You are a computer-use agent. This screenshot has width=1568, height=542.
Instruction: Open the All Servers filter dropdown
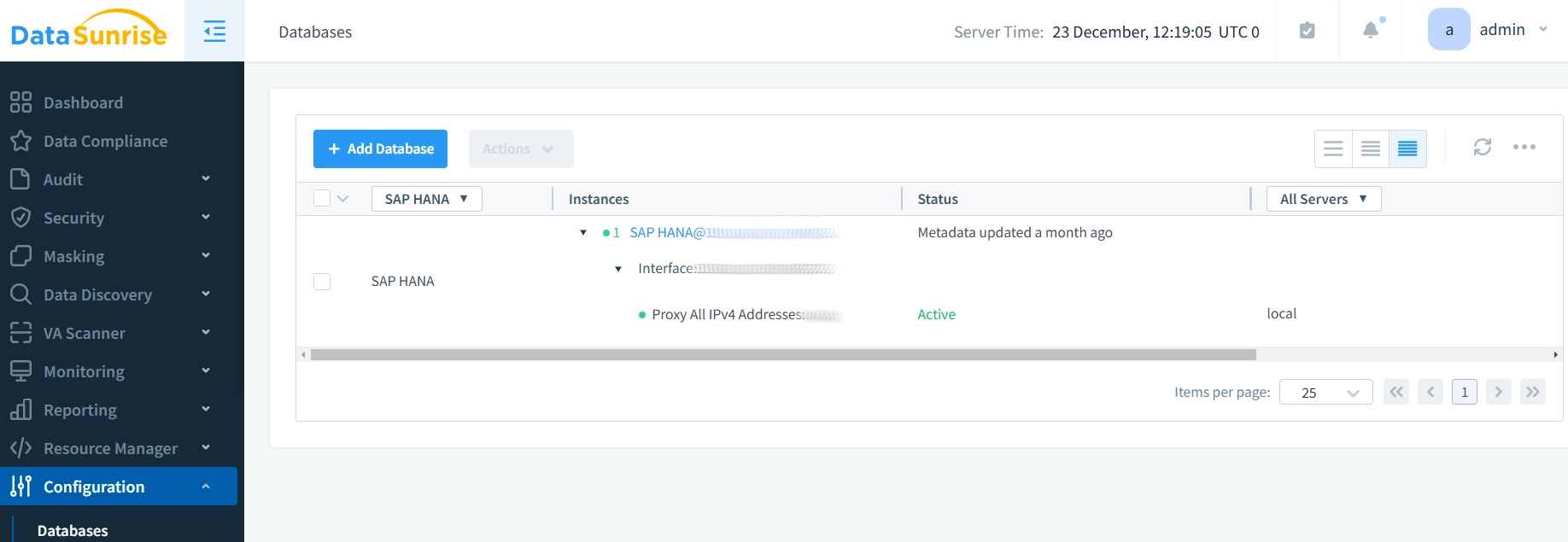coord(1324,199)
